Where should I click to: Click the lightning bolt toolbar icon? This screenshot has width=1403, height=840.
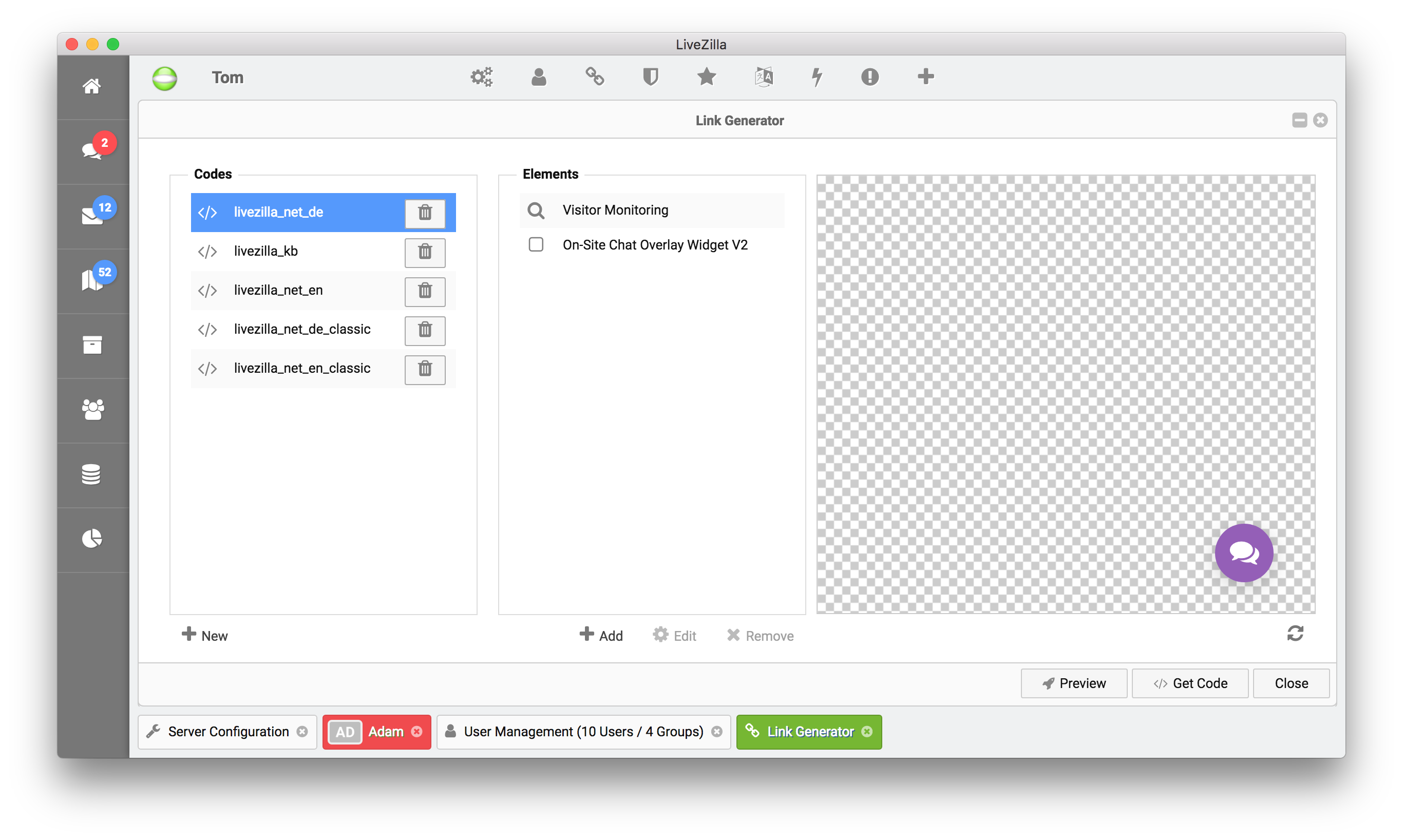(817, 77)
